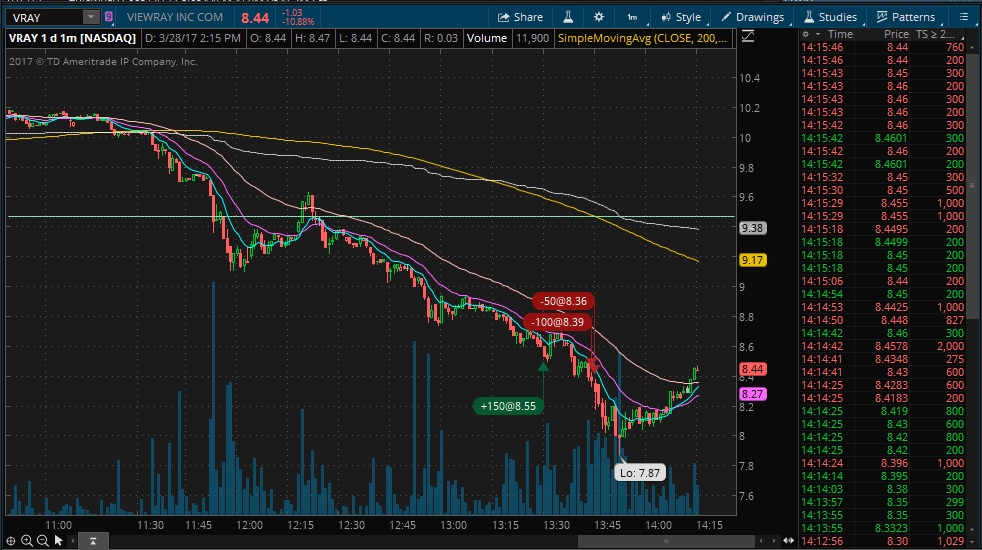Viewport: 982px width, 550px height.
Task: Click the collapse volume panel button
Action: pyautogui.click(x=93, y=541)
